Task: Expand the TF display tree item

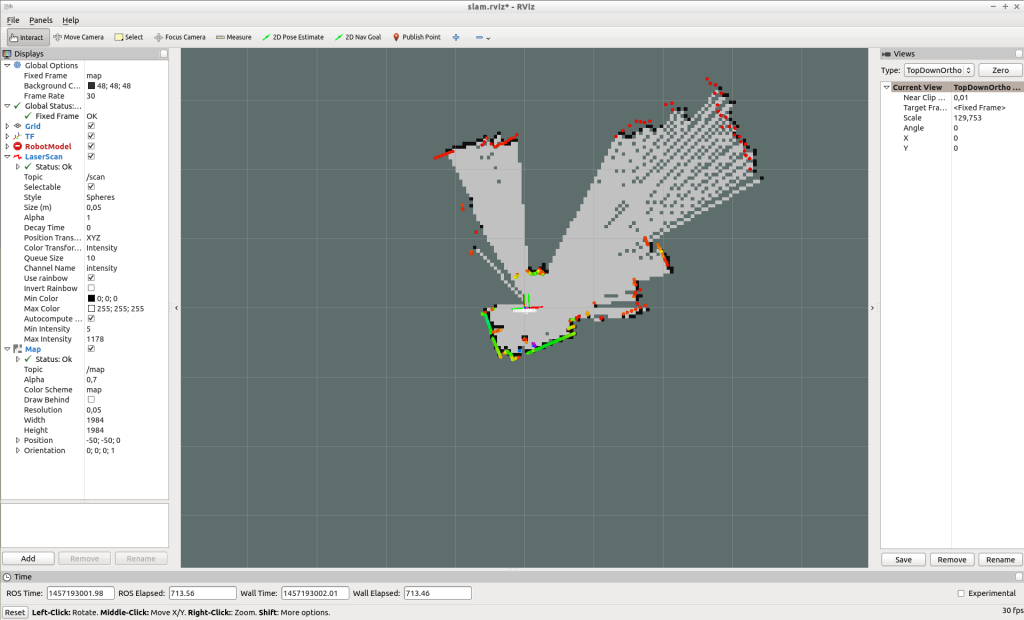Action: [7, 136]
